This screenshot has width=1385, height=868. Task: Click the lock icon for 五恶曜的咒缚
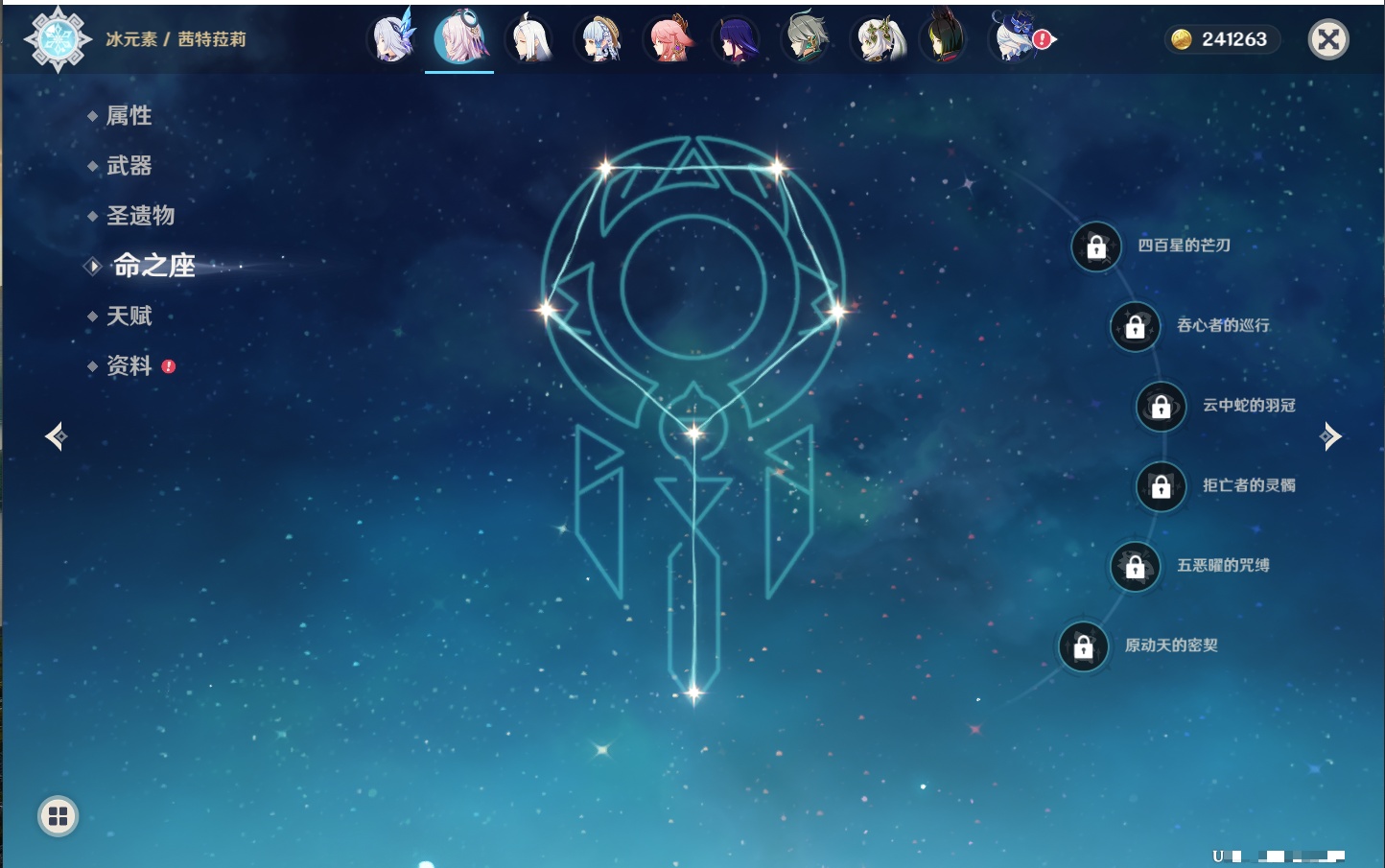(1136, 567)
